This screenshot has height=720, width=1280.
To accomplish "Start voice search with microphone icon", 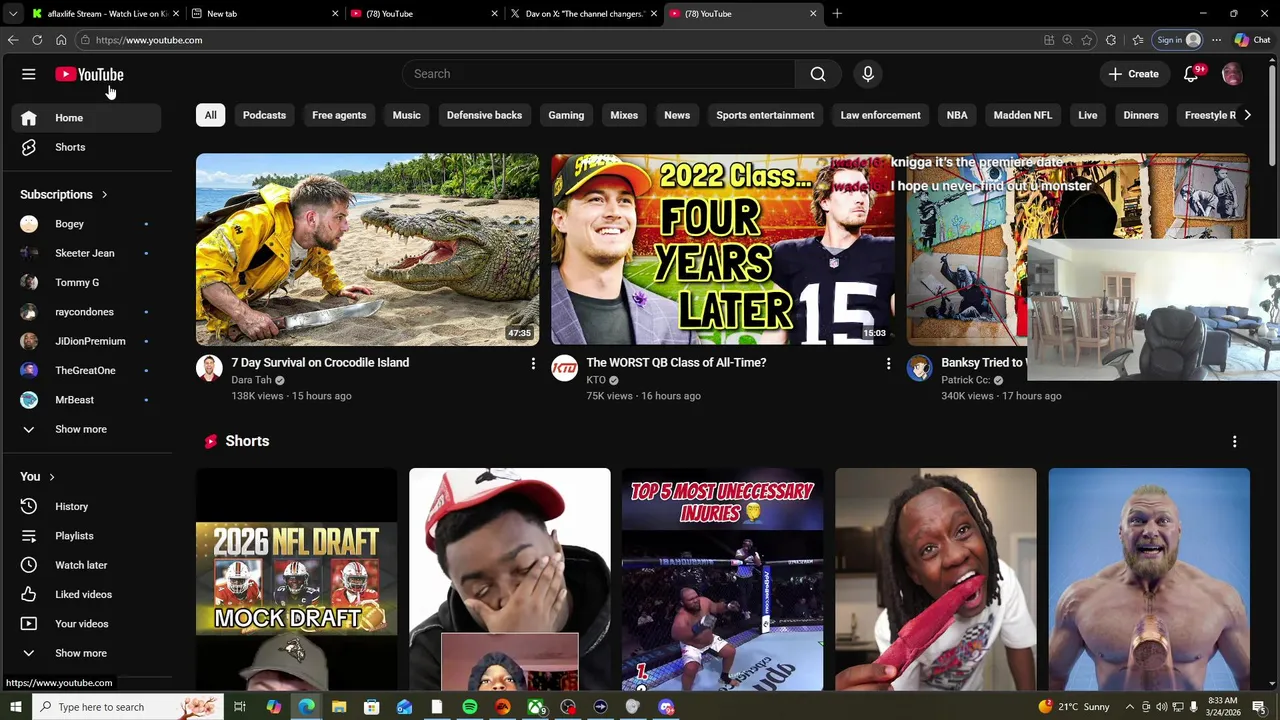I will click(868, 74).
